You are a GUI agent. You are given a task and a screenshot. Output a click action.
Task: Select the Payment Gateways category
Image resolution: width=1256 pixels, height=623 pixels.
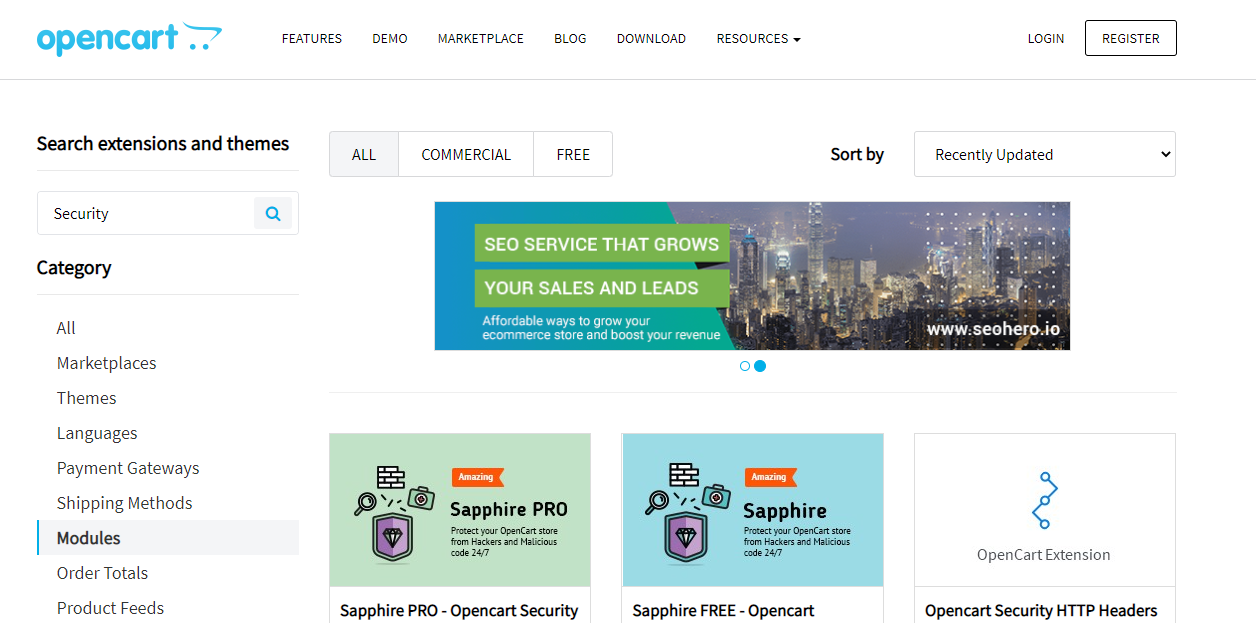tap(128, 468)
